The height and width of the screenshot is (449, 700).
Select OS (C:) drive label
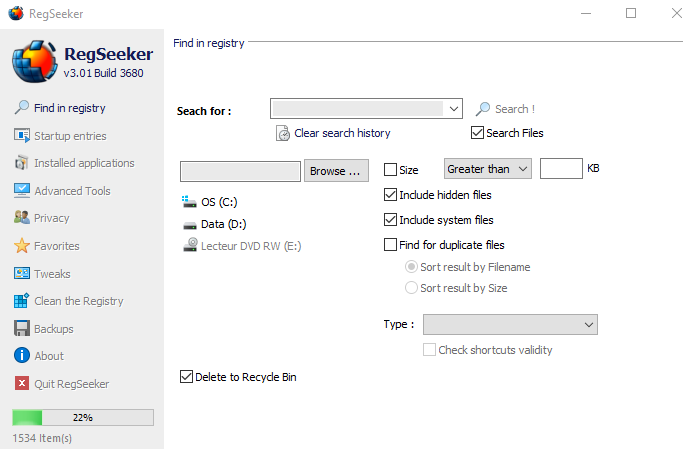coord(219,202)
